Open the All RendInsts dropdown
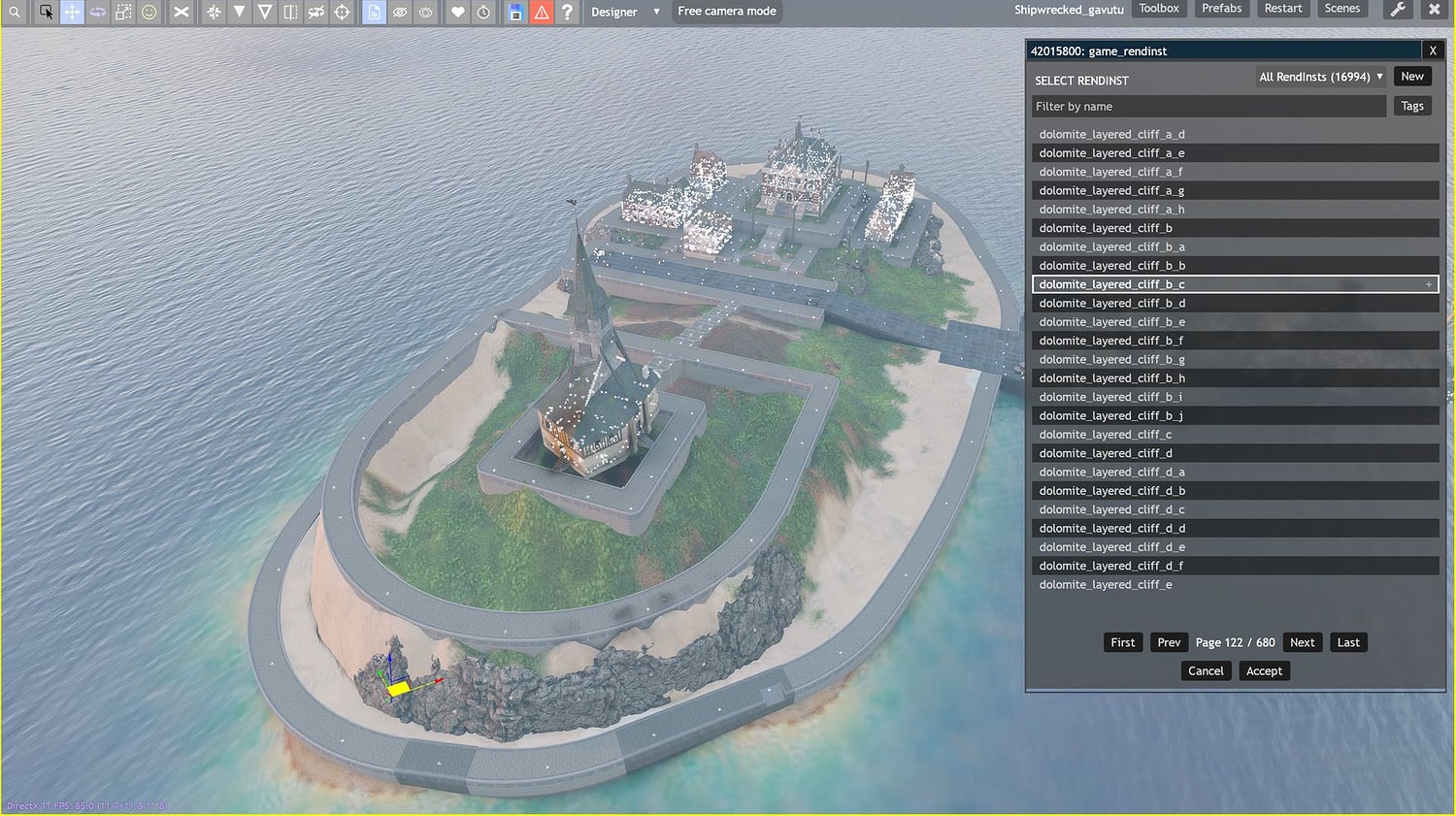The height and width of the screenshot is (816, 1456). 1319,76
